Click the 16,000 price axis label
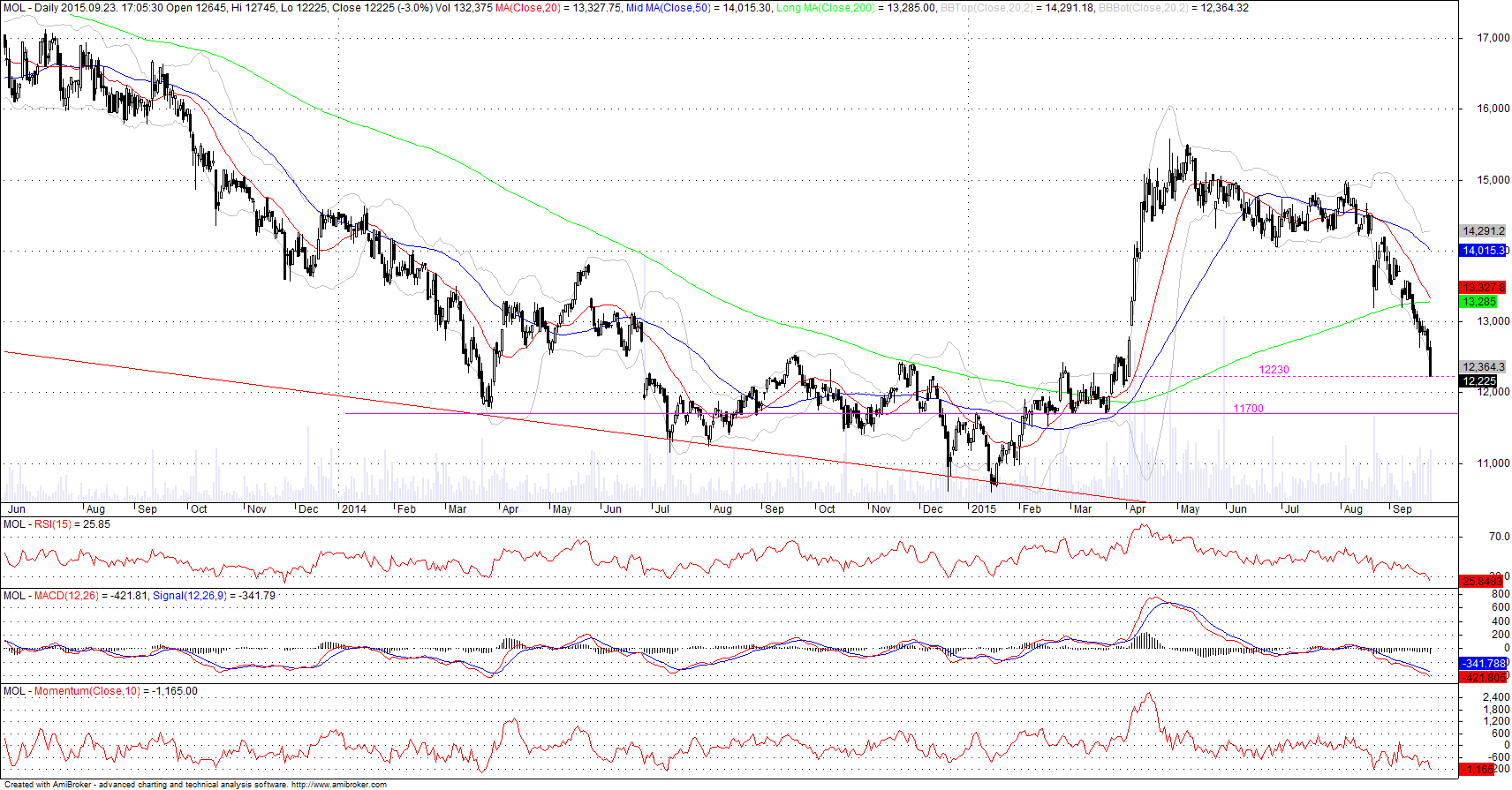 tap(1493, 109)
